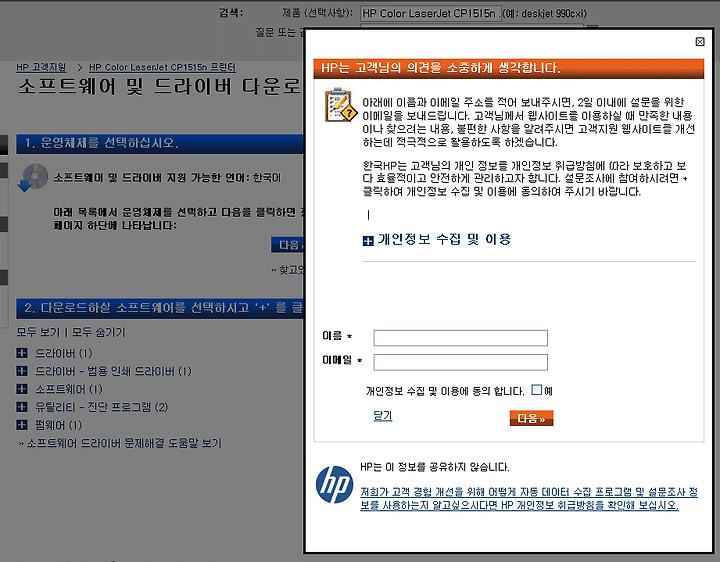
Task: Expand 유틸리티 - 진단 프로그램 (2)
Action: pyautogui.click(x=22, y=406)
